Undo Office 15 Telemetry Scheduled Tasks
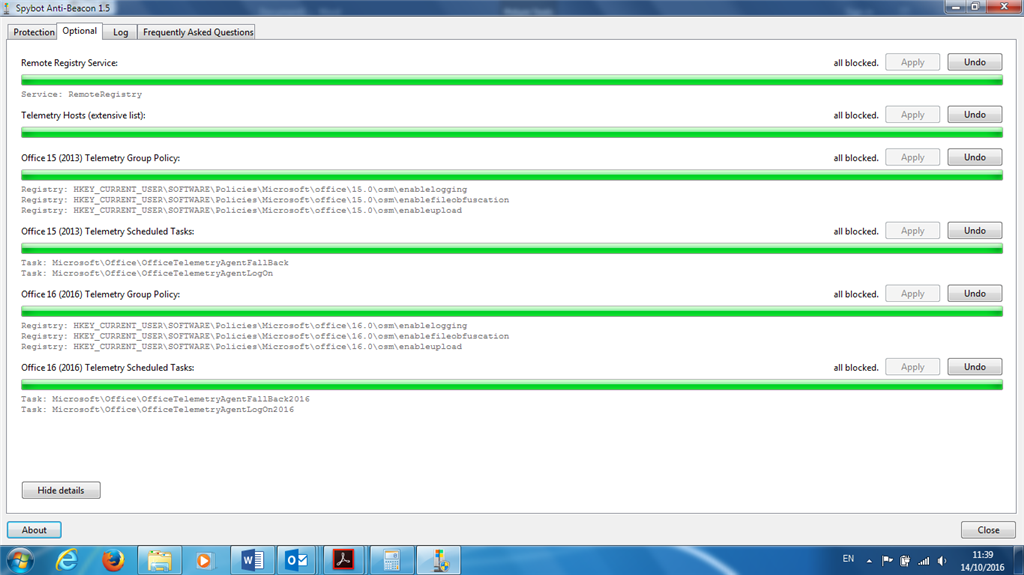Image resolution: width=1024 pixels, height=575 pixels. (x=974, y=231)
